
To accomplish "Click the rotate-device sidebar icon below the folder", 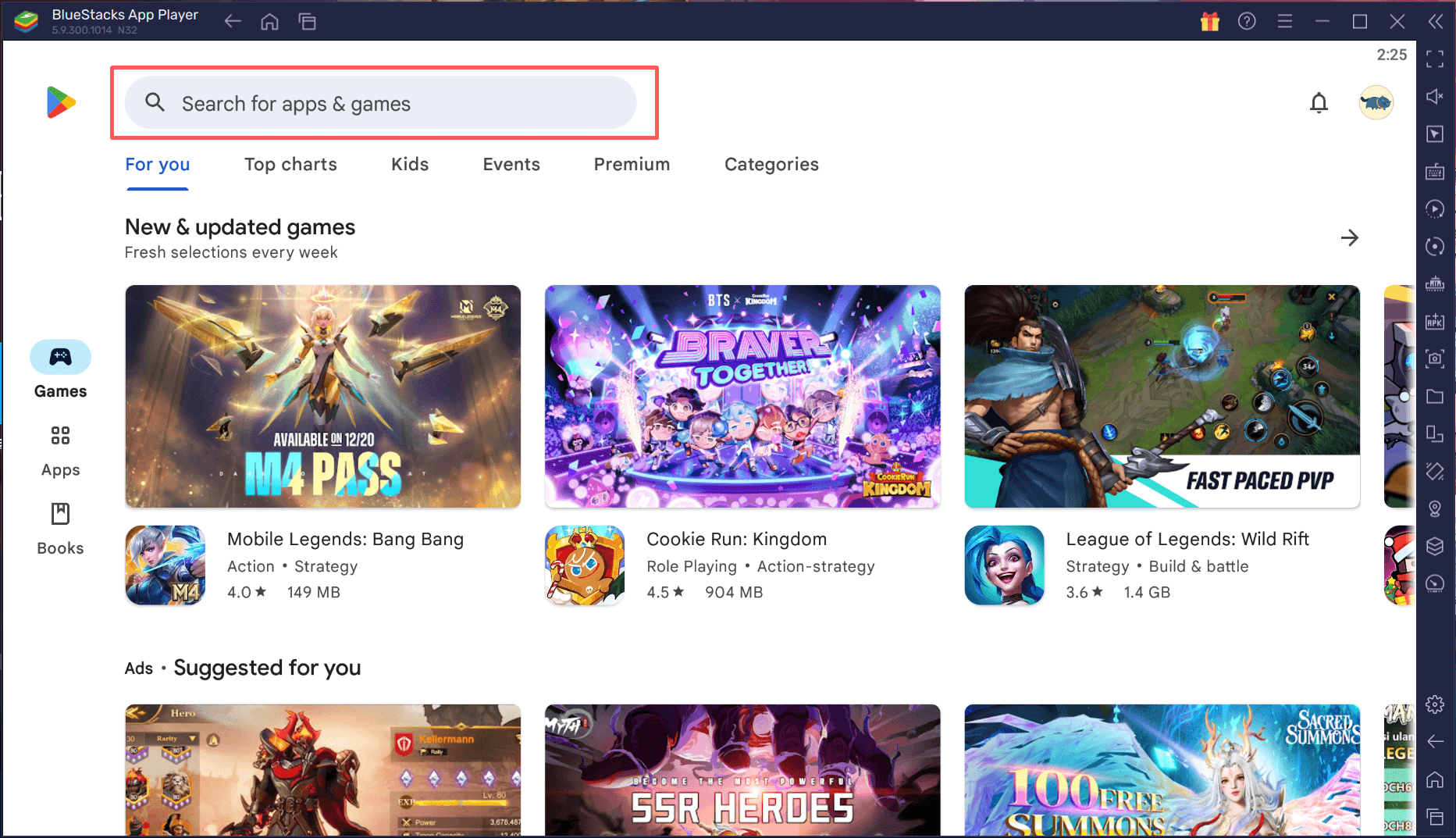I will coord(1435,433).
